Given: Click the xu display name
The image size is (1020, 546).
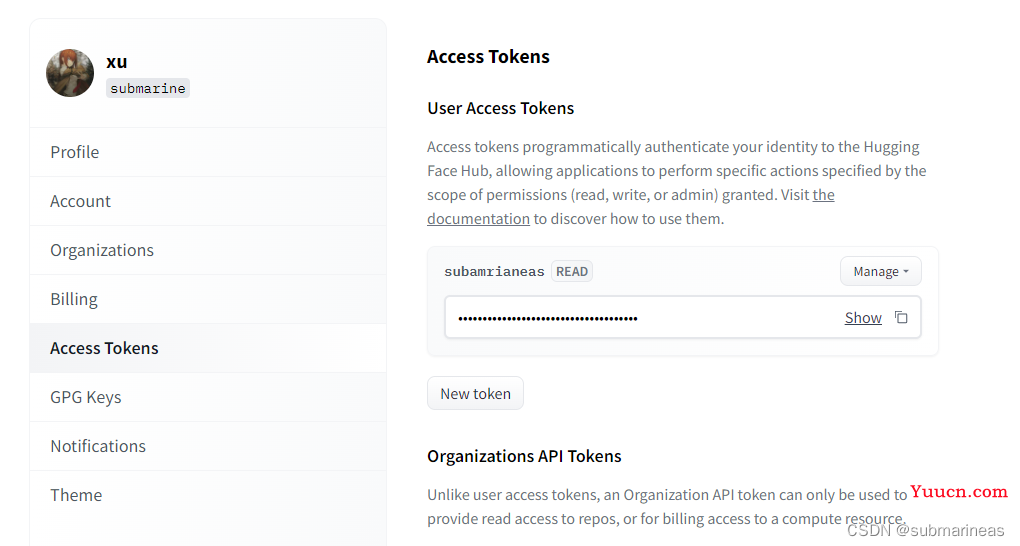Looking at the screenshot, I should (x=117, y=62).
